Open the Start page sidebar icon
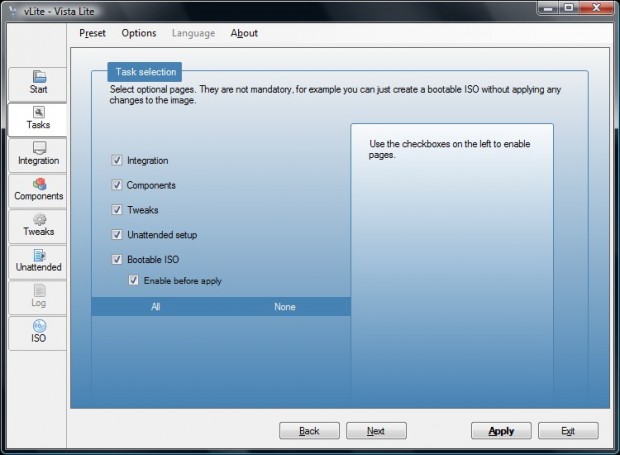This screenshot has height=455, width=620. [39, 76]
